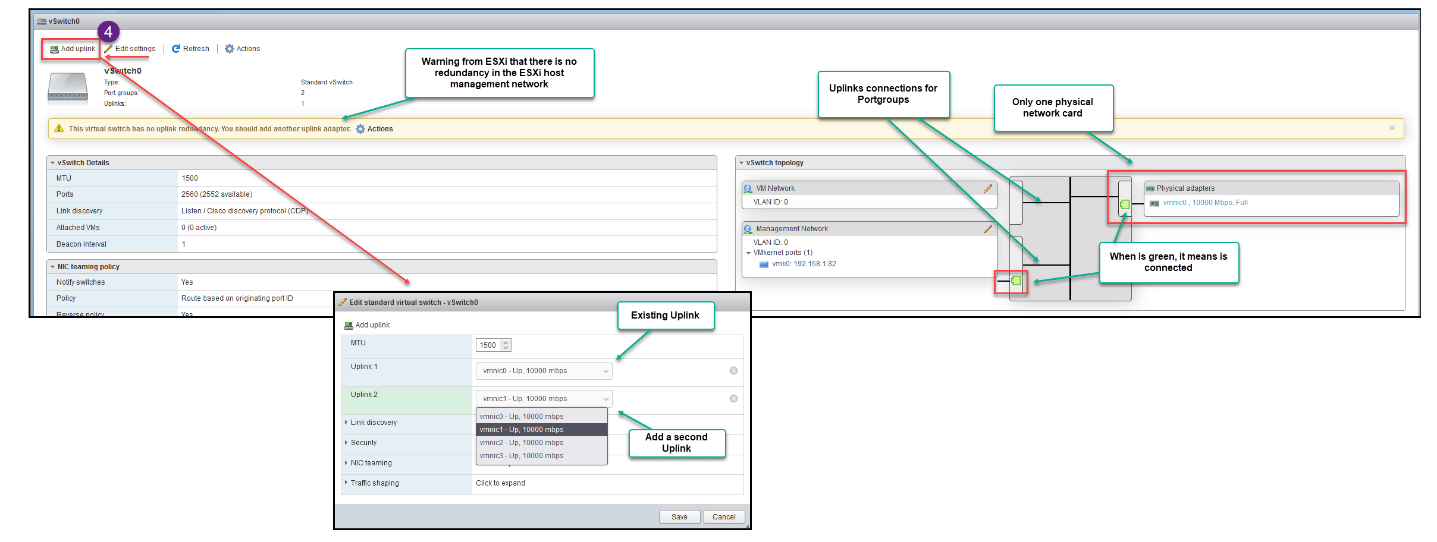
Task: Click 'Route based on originating port ID'
Action: pyautogui.click(x=237, y=298)
